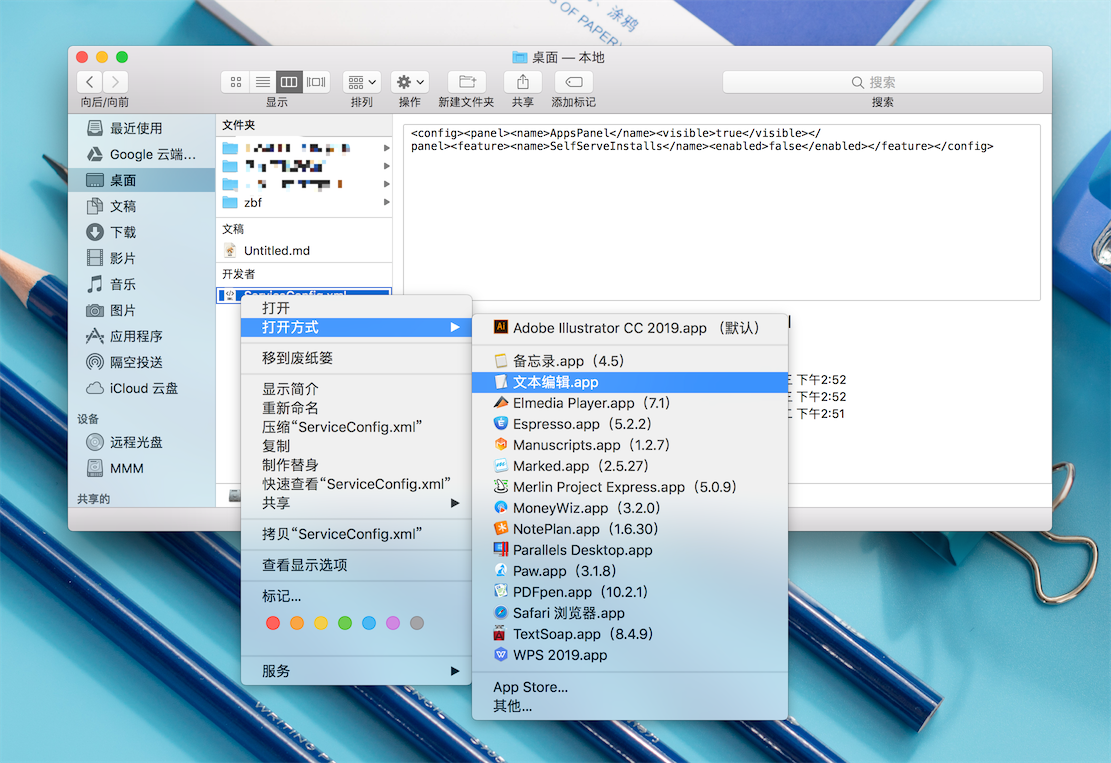This screenshot has height=763, width=1111.
Task: Open with Elmedia Player.app
Action: tap(630, 403)
